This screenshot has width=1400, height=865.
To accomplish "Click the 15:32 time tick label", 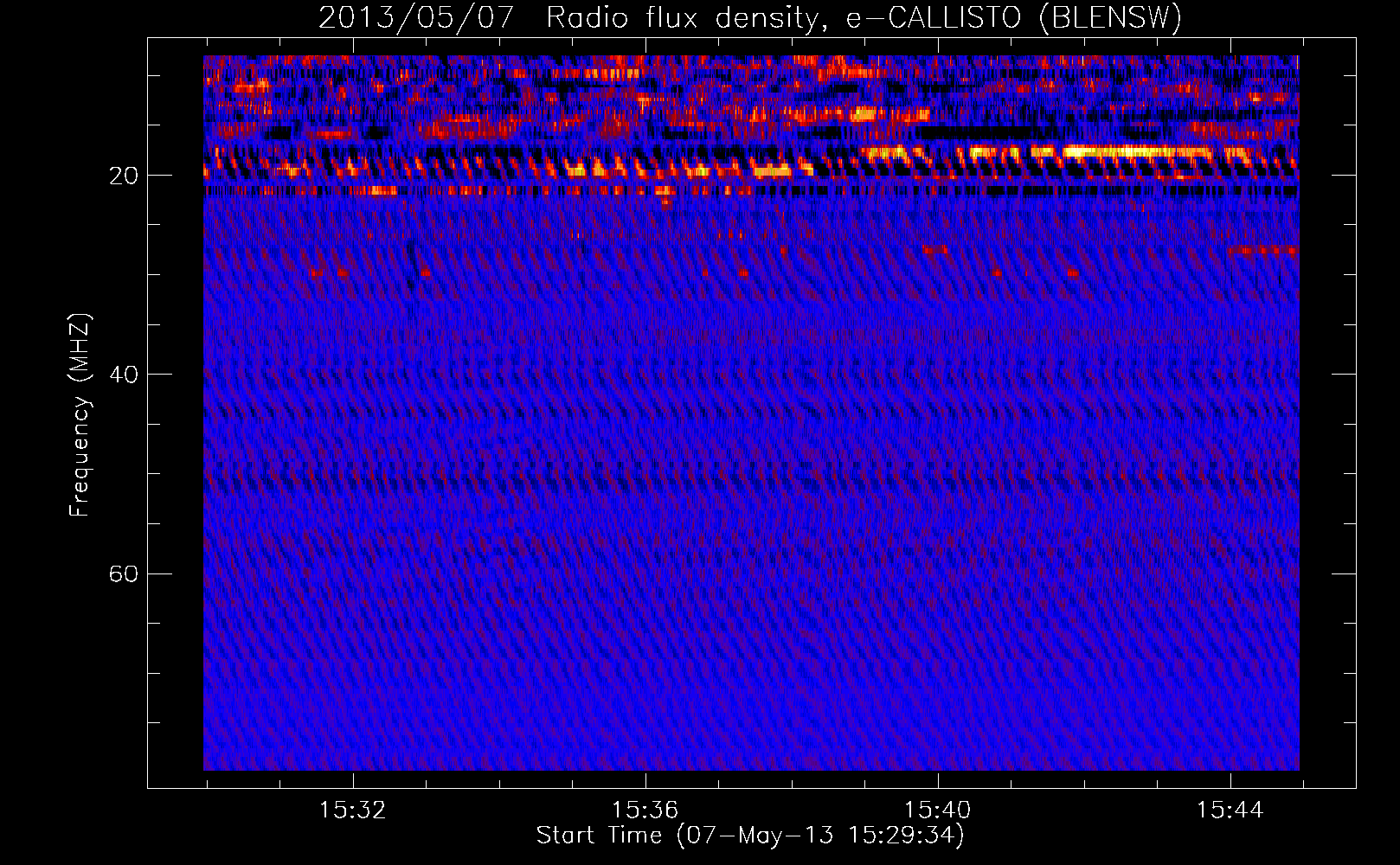I will coord(352,811).
